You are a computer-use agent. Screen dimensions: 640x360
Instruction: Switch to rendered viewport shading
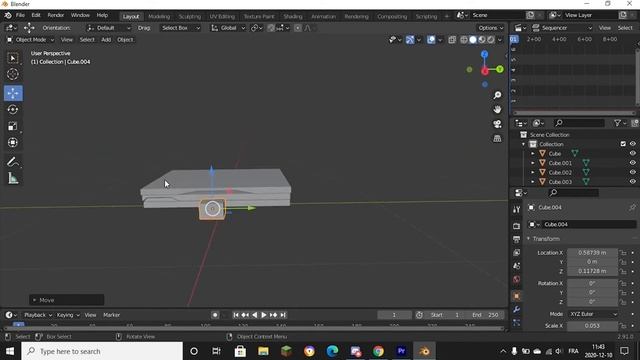491,40
